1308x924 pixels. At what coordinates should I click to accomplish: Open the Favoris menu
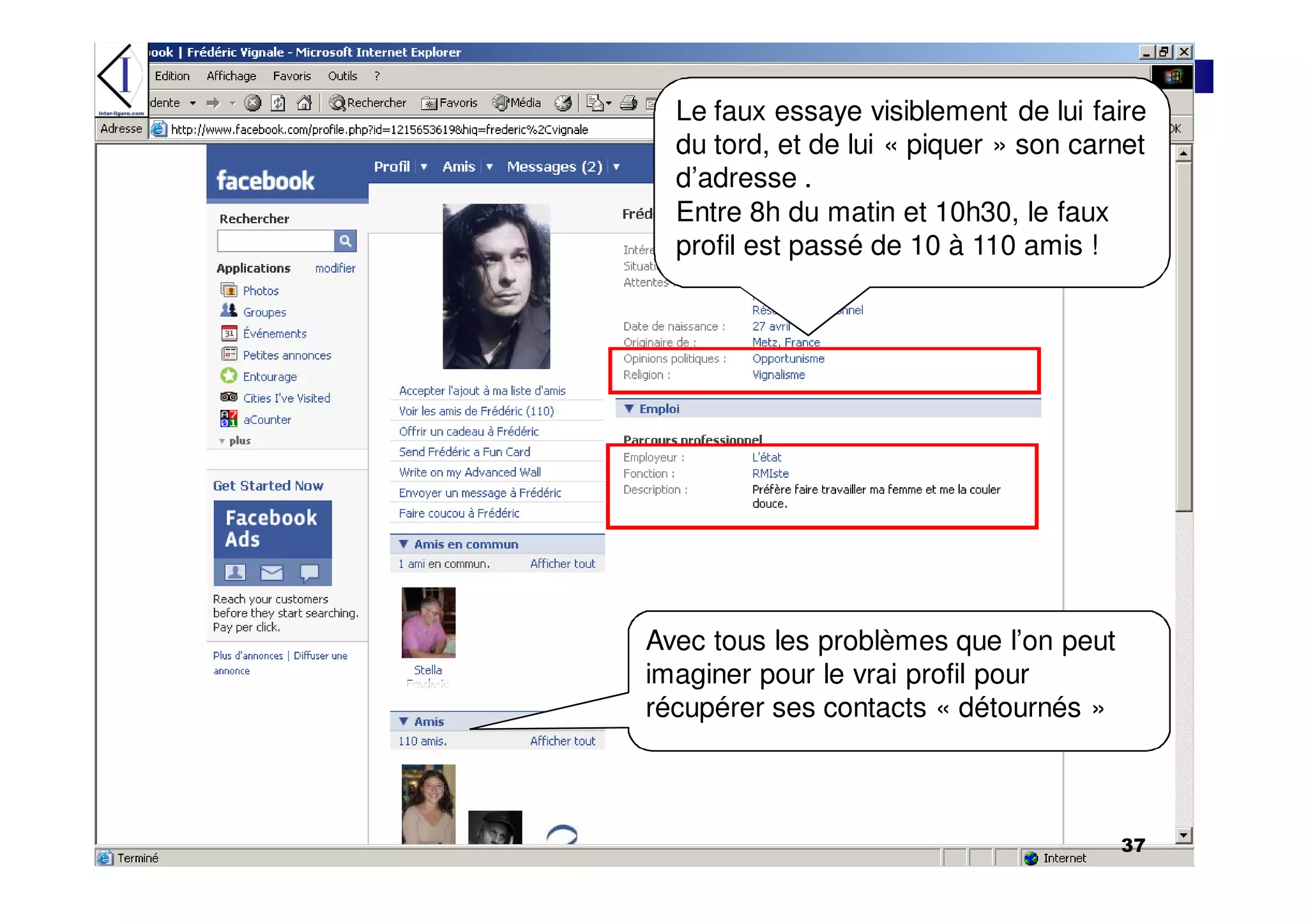click(x=292, y=76)
